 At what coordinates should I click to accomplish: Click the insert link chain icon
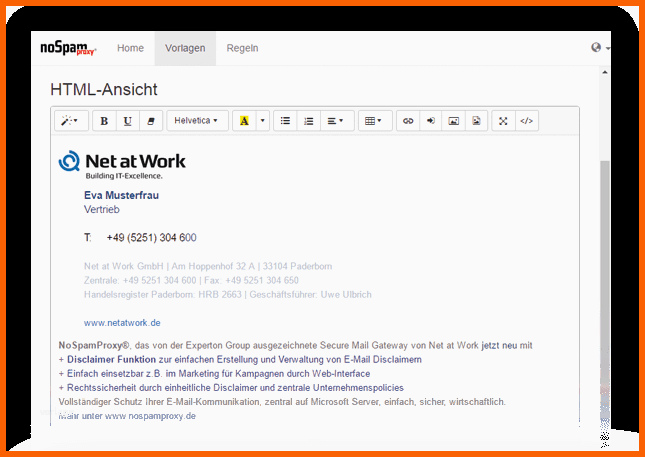[x=408, y=121]
